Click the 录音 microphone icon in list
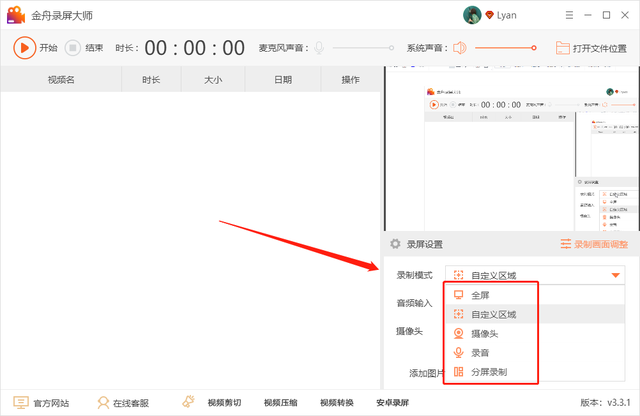640x416 pixels. (x=459, y=352)
